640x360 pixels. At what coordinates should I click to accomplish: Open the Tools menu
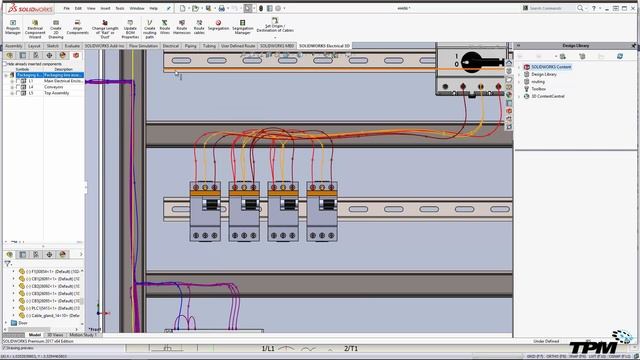click(120, 8)
